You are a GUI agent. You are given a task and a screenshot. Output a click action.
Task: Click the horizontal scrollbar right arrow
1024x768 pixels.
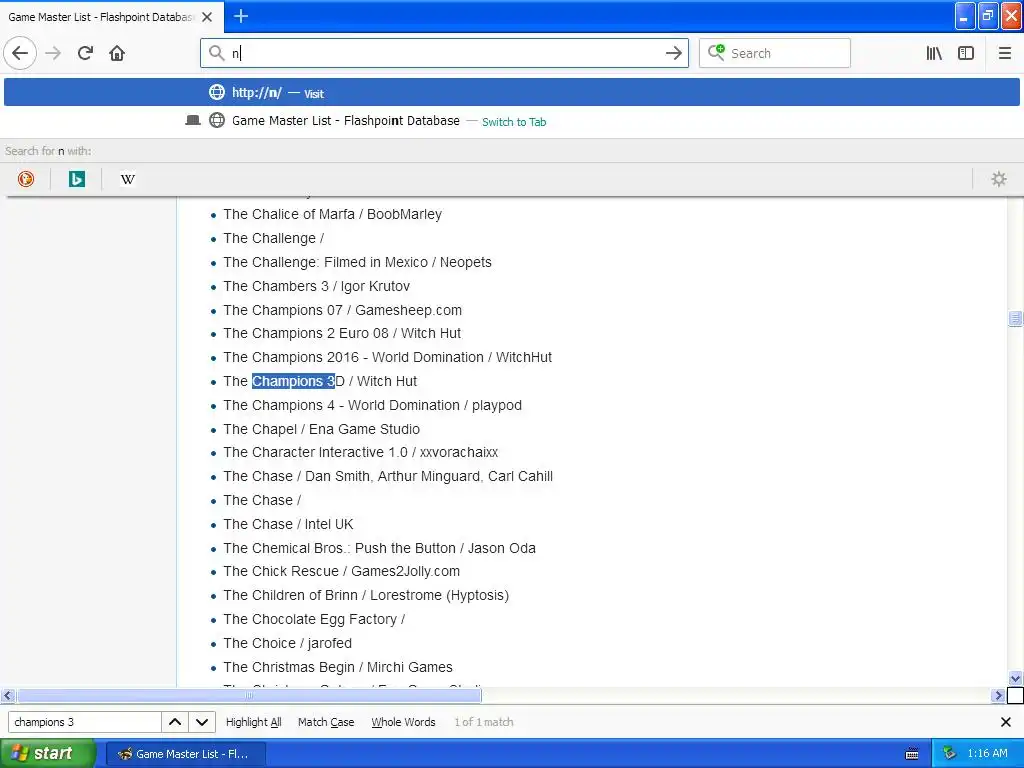(997, 696)
